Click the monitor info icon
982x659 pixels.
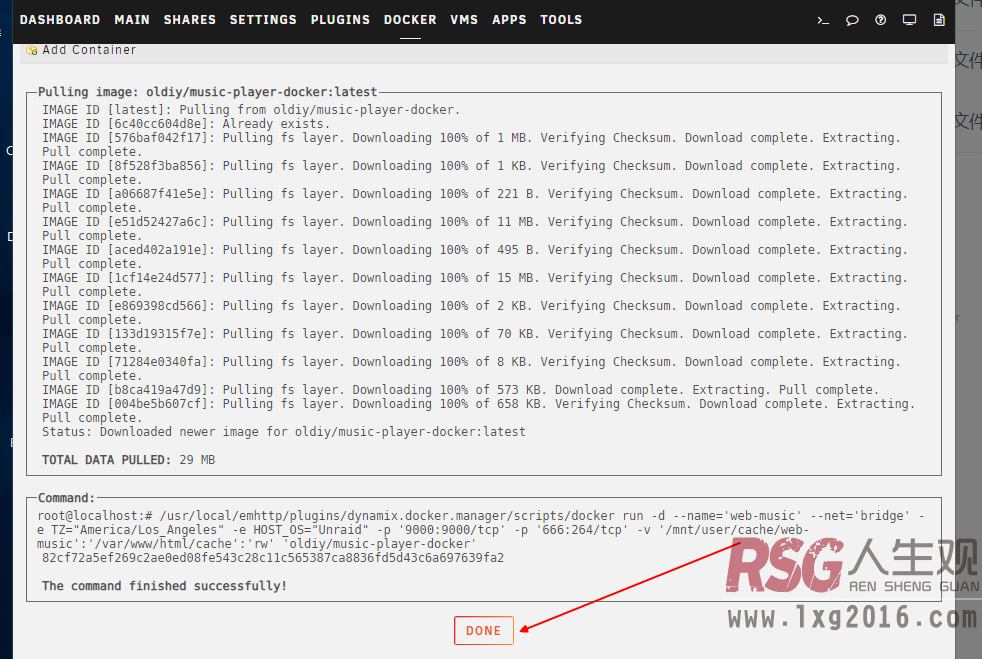coord(909,20)
